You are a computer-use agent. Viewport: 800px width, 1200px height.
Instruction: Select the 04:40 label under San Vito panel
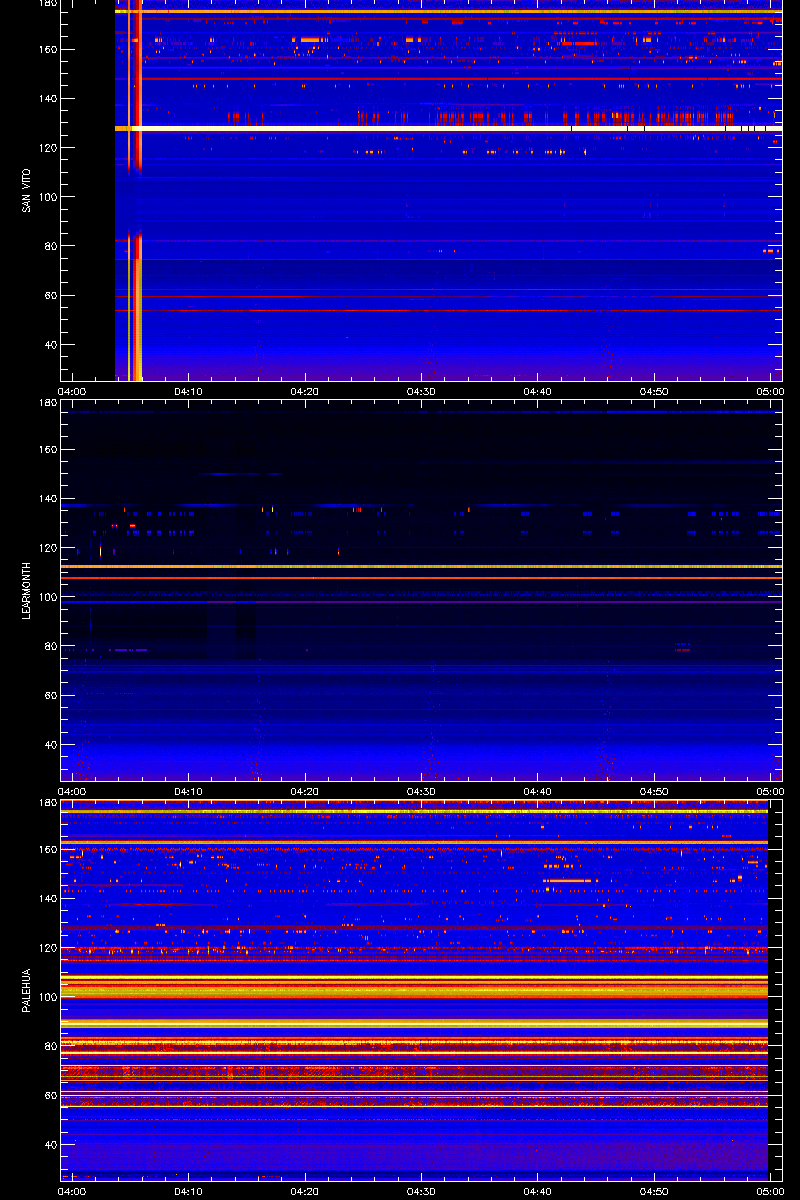pos(538,391)
